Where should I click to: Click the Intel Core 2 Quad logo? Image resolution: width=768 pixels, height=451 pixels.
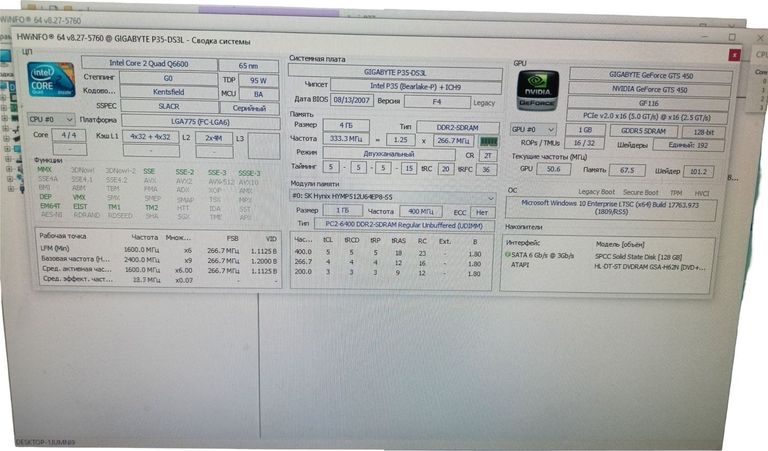pos(50,78)
